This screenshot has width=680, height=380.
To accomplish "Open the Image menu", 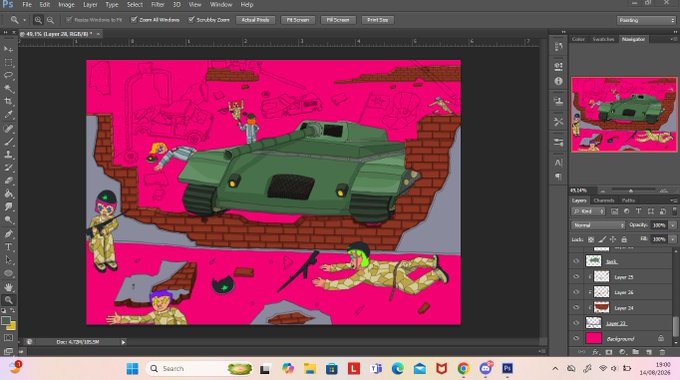I will click(66, 5).
